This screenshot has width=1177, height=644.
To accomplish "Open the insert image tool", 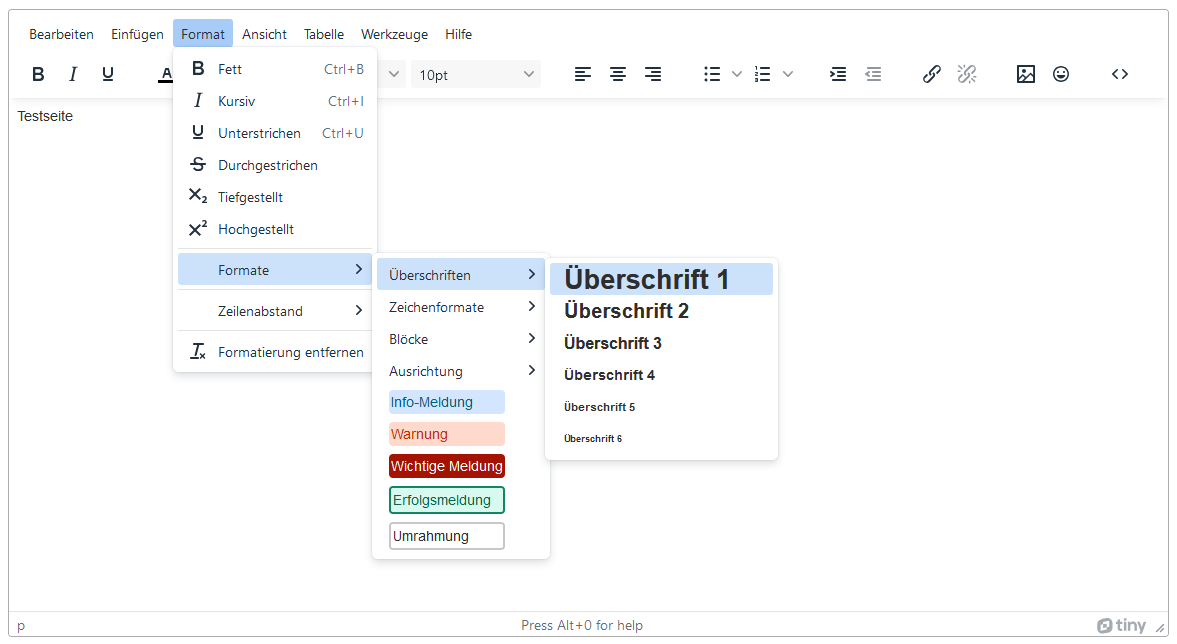I will [x=1025, y=74].
